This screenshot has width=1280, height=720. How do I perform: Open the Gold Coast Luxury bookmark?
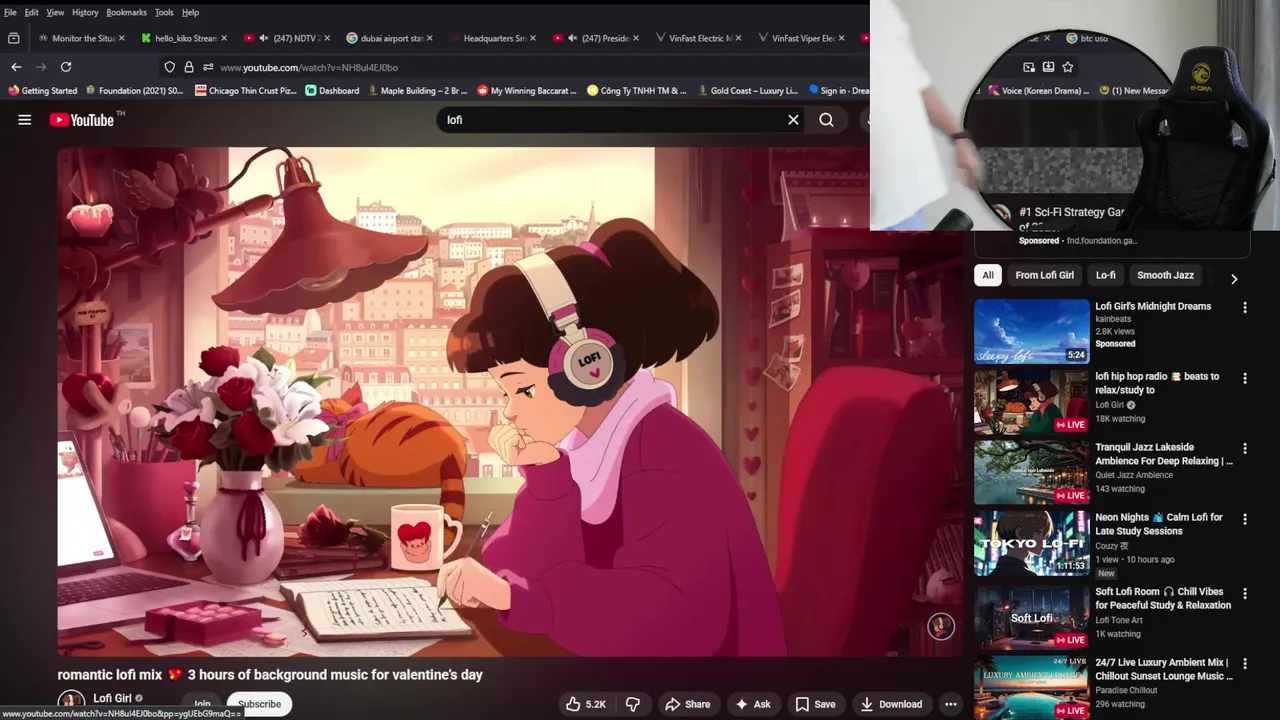tap(747, 90)
